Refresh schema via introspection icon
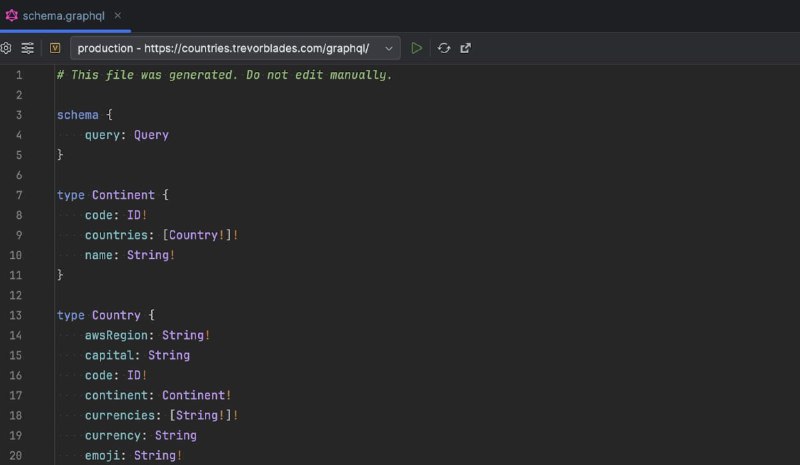 [x=444, y=48]
